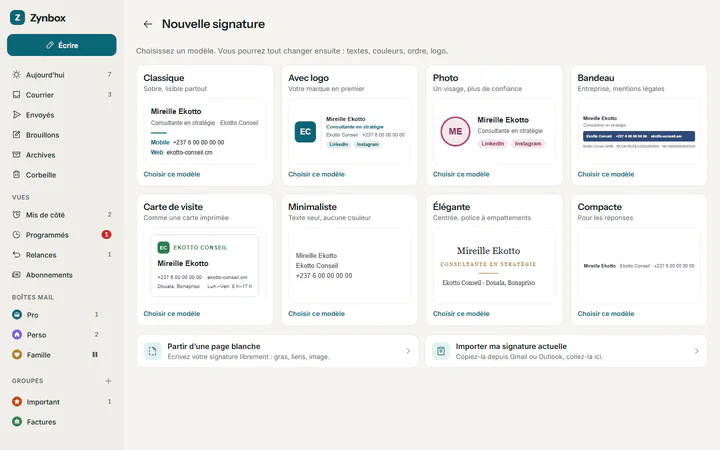Click the Brouillons label in sidebar

tap(42, 135)
